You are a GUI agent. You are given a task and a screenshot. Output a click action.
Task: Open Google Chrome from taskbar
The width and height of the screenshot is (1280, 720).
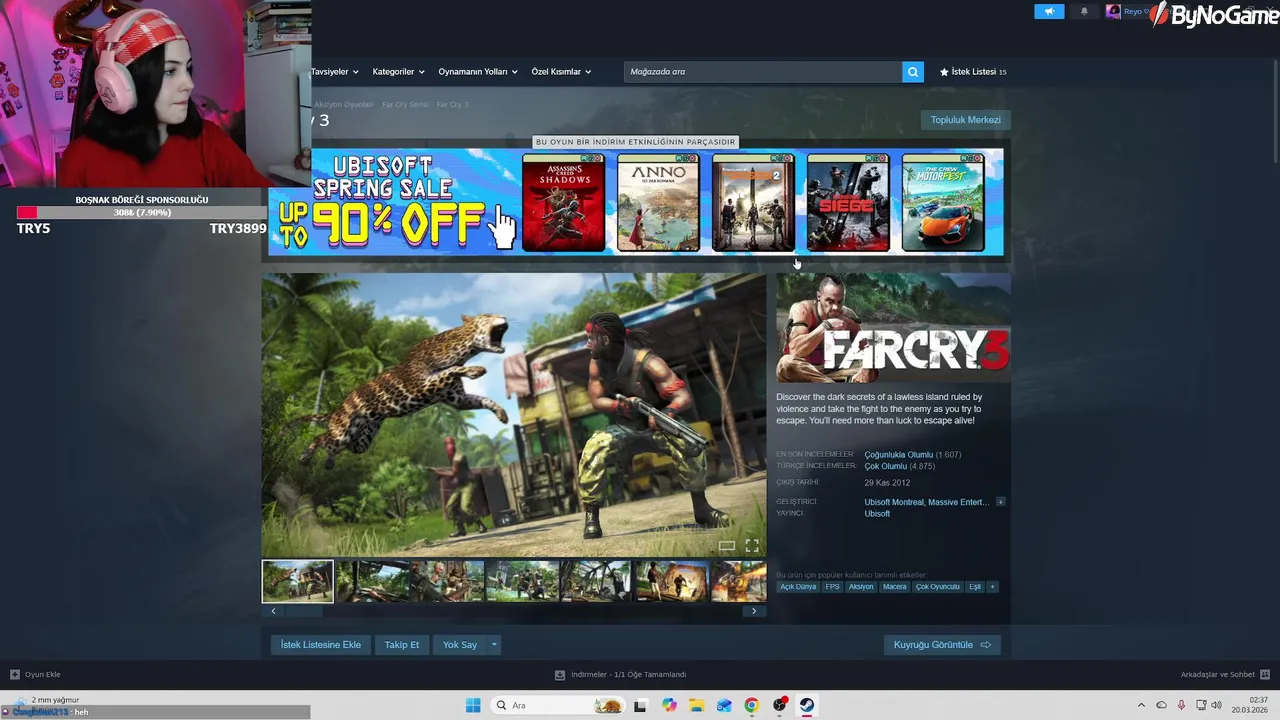[x=751, y=705]
